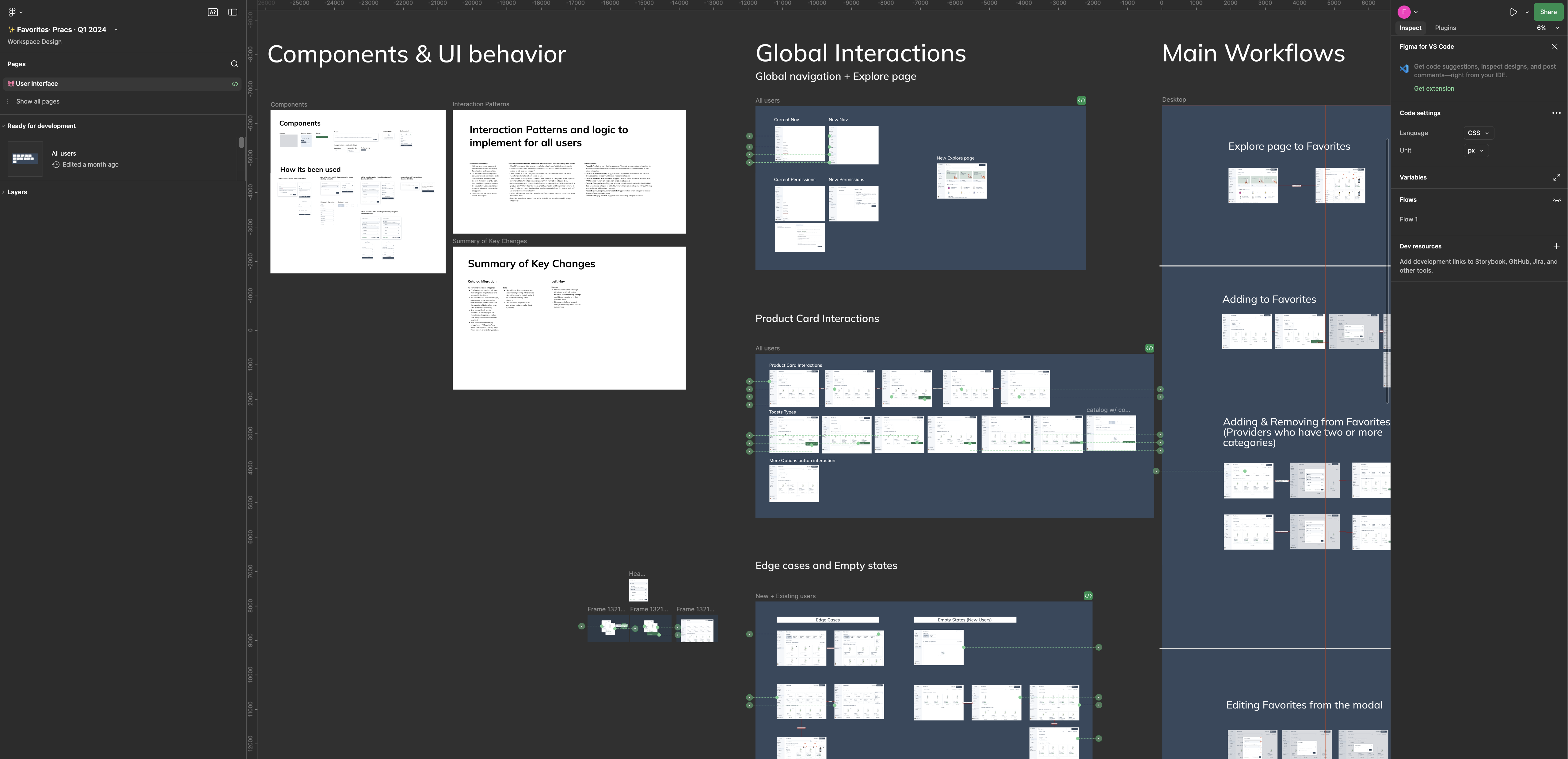Image resolution: width=1568 pixels, height=759 pixels.
Task: Open the file name dropdown chevron
Action: 116,30
